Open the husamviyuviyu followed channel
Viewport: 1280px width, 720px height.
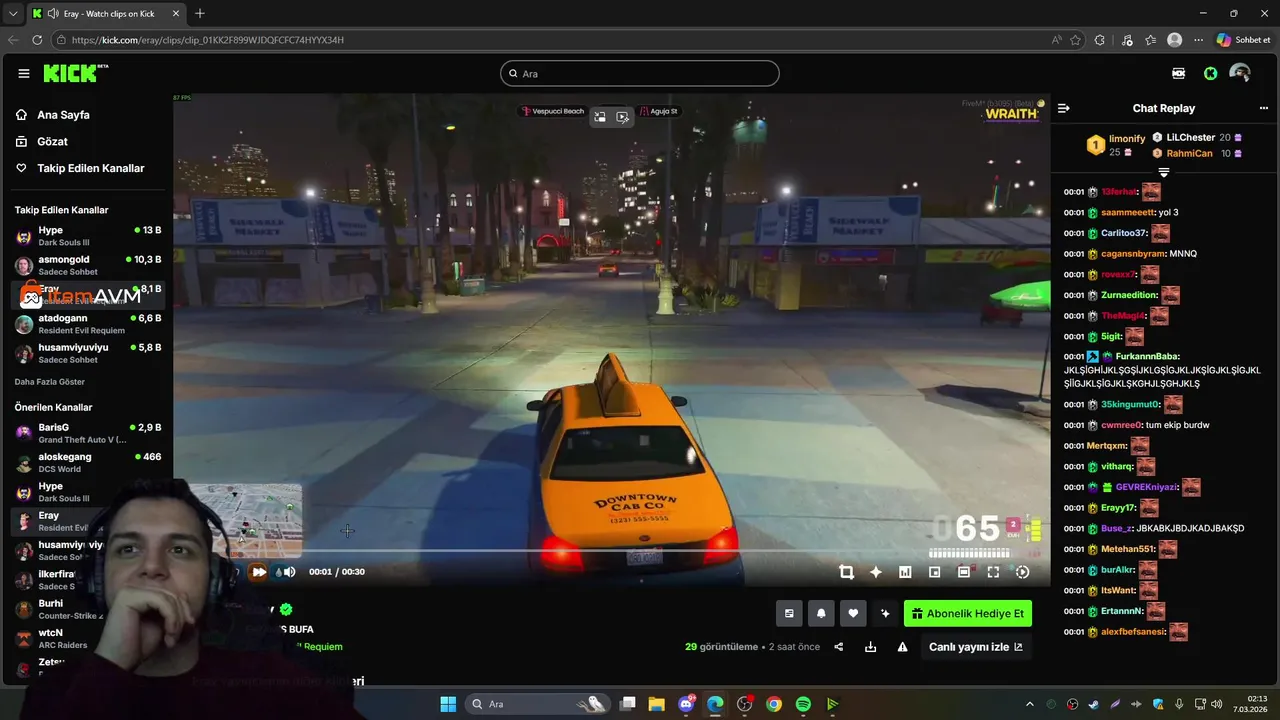pos(88,353)
